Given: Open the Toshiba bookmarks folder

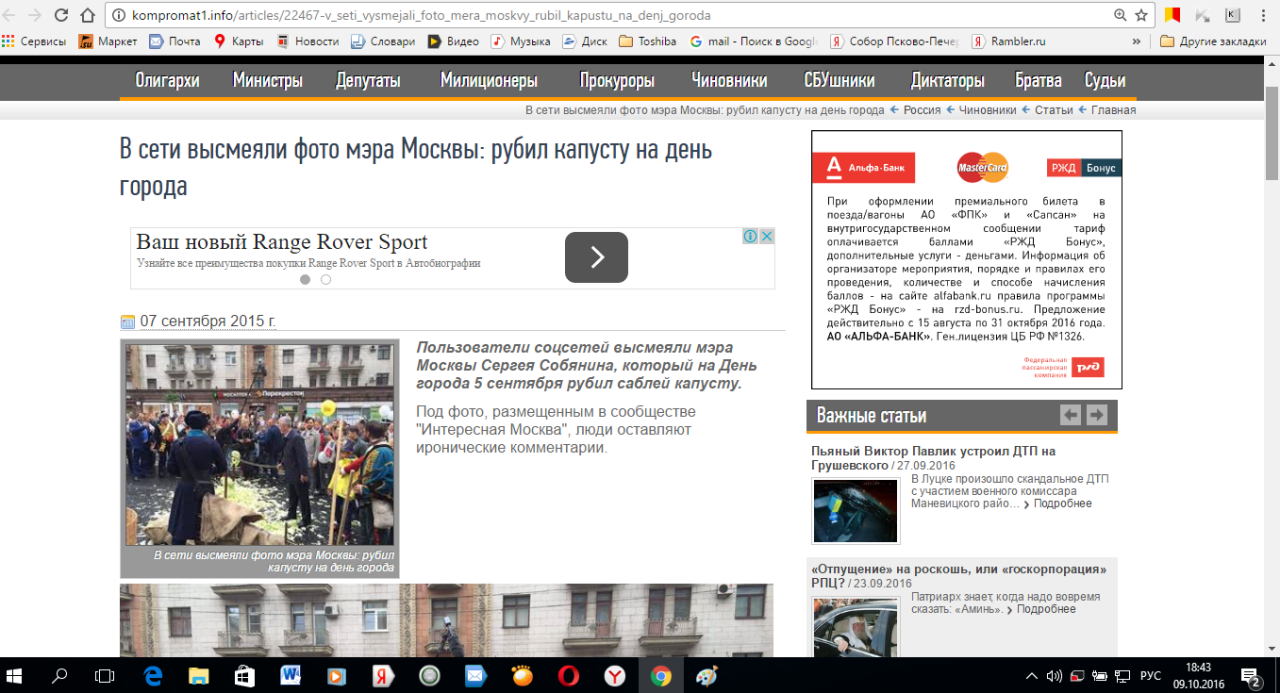Looking at the screenshot, I should coord(648,41).
